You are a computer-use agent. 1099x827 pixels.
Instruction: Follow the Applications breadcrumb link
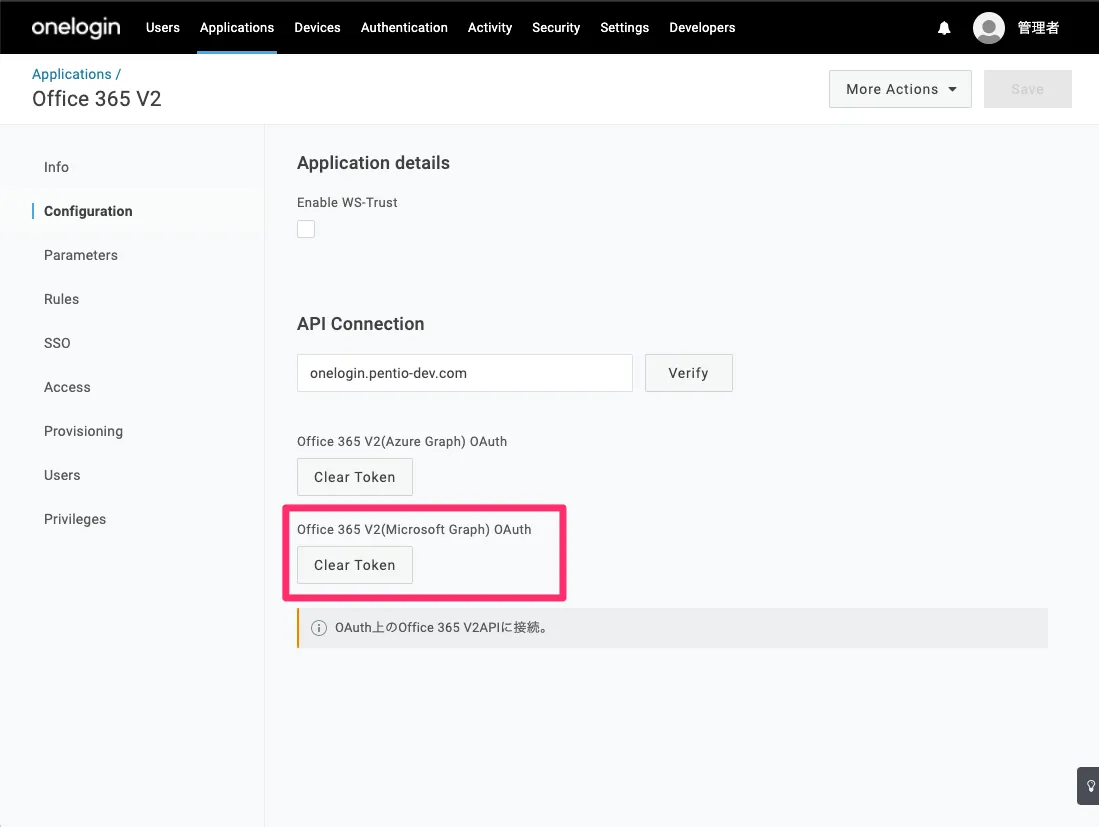click(x=72, y=74)
